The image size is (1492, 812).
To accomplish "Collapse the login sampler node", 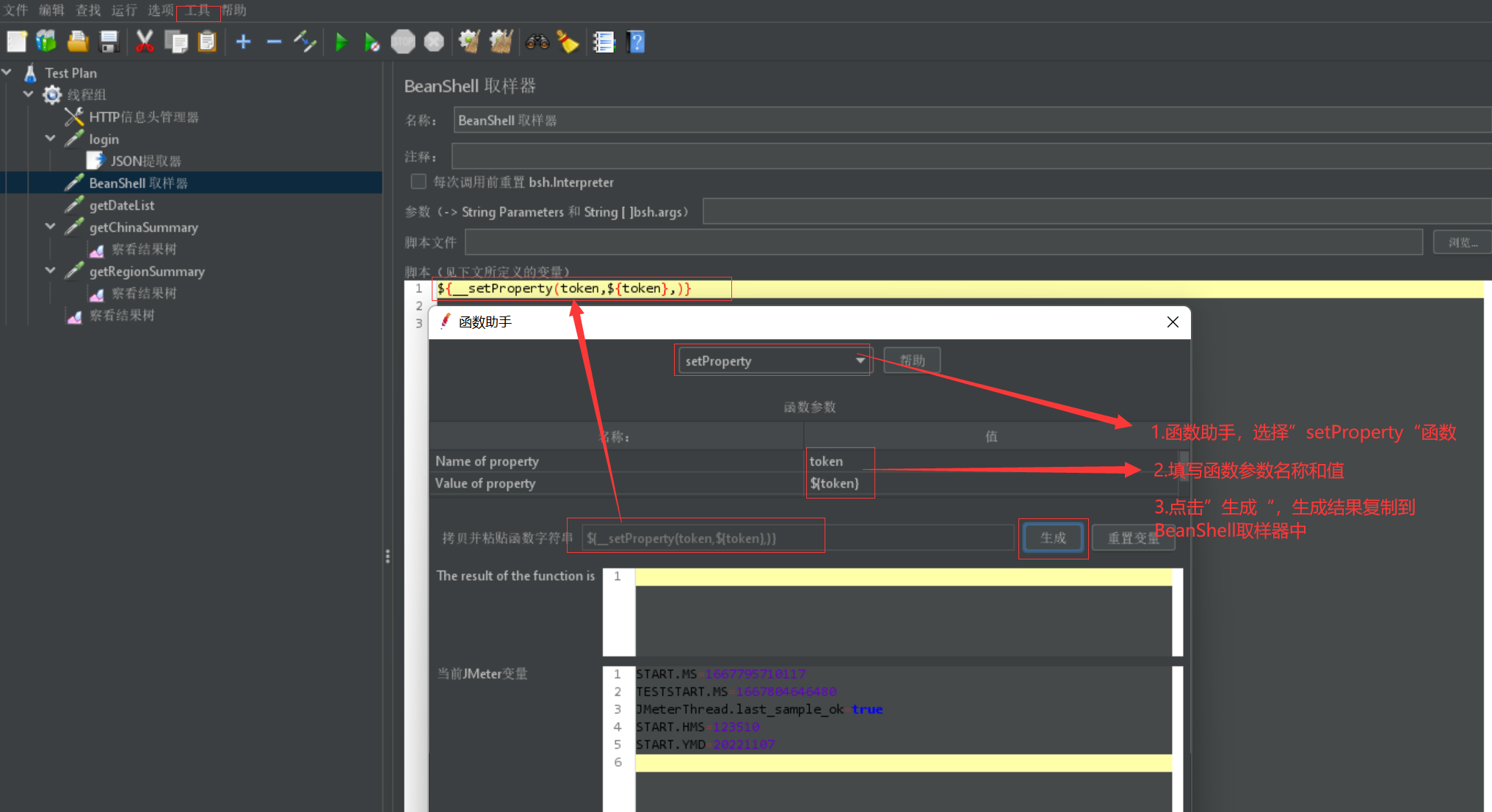I will 51,138.
